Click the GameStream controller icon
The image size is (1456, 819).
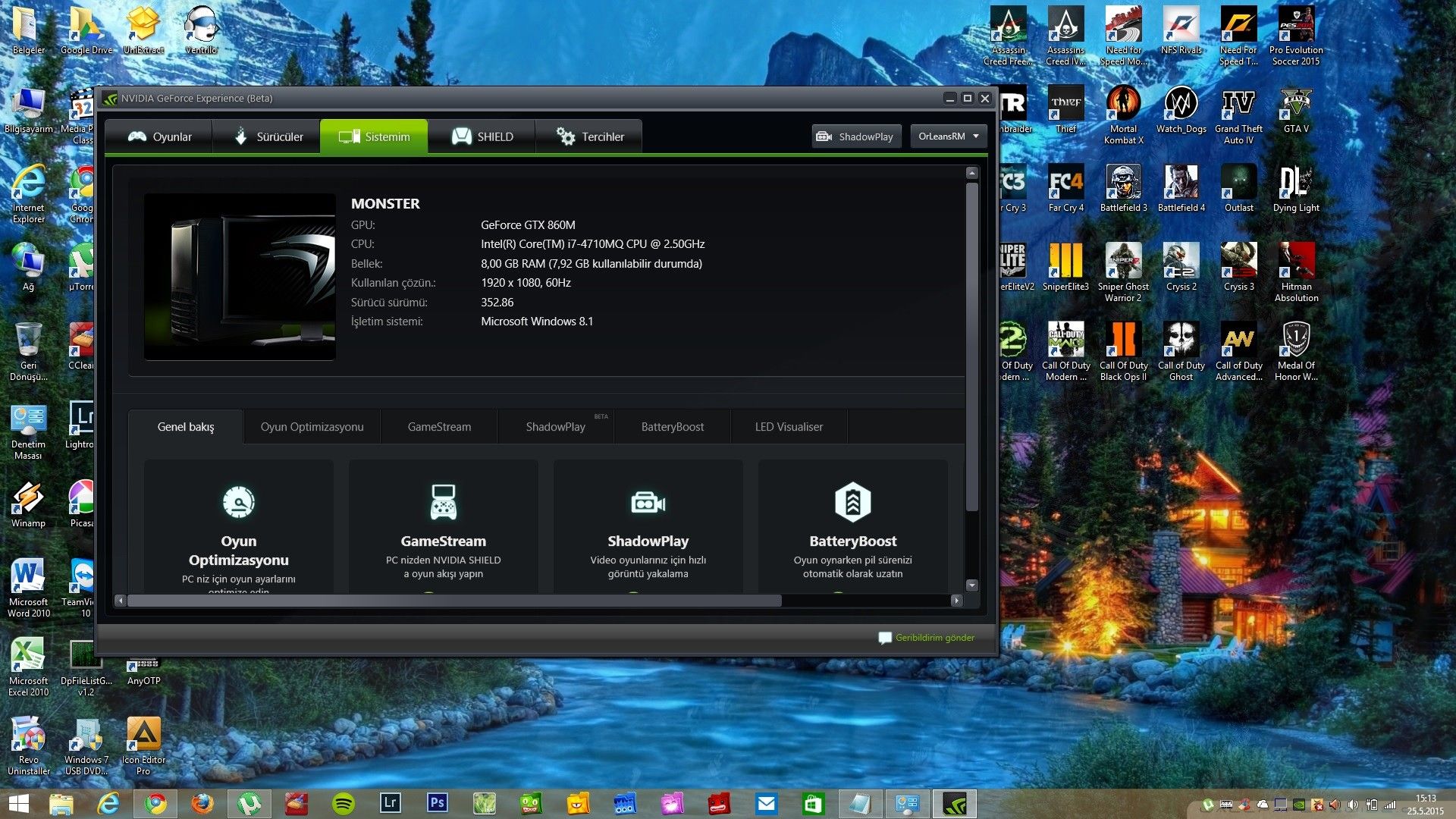444,502
